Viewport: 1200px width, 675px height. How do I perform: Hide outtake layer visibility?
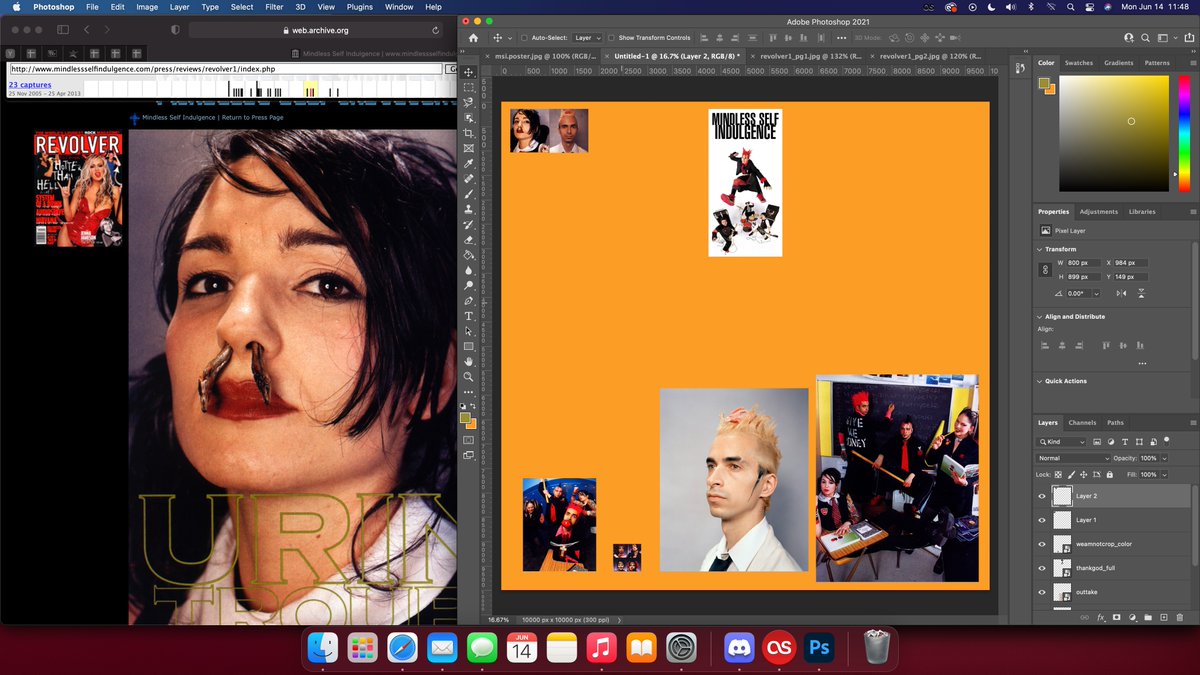point(1042,592)
